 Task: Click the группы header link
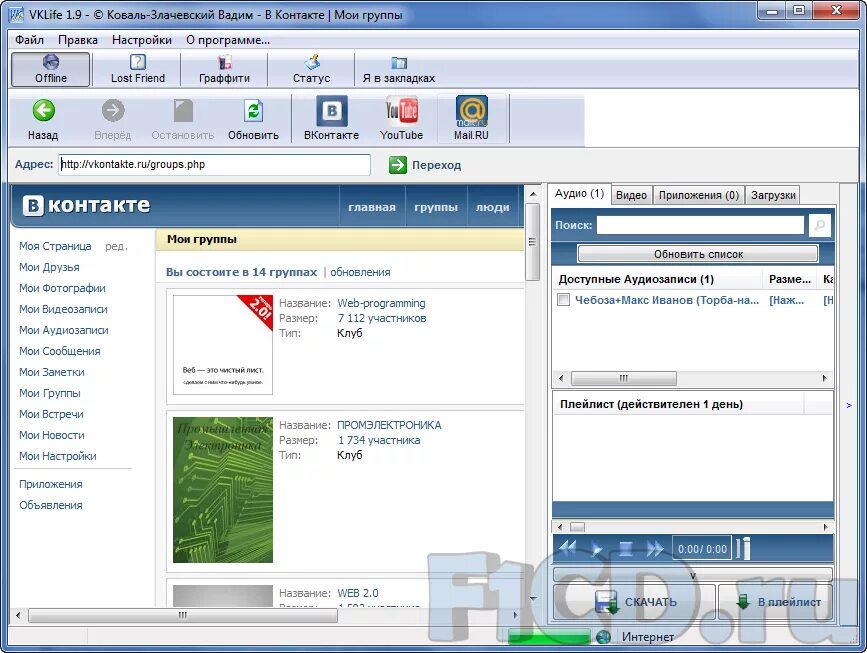click(x=436, y=207)
